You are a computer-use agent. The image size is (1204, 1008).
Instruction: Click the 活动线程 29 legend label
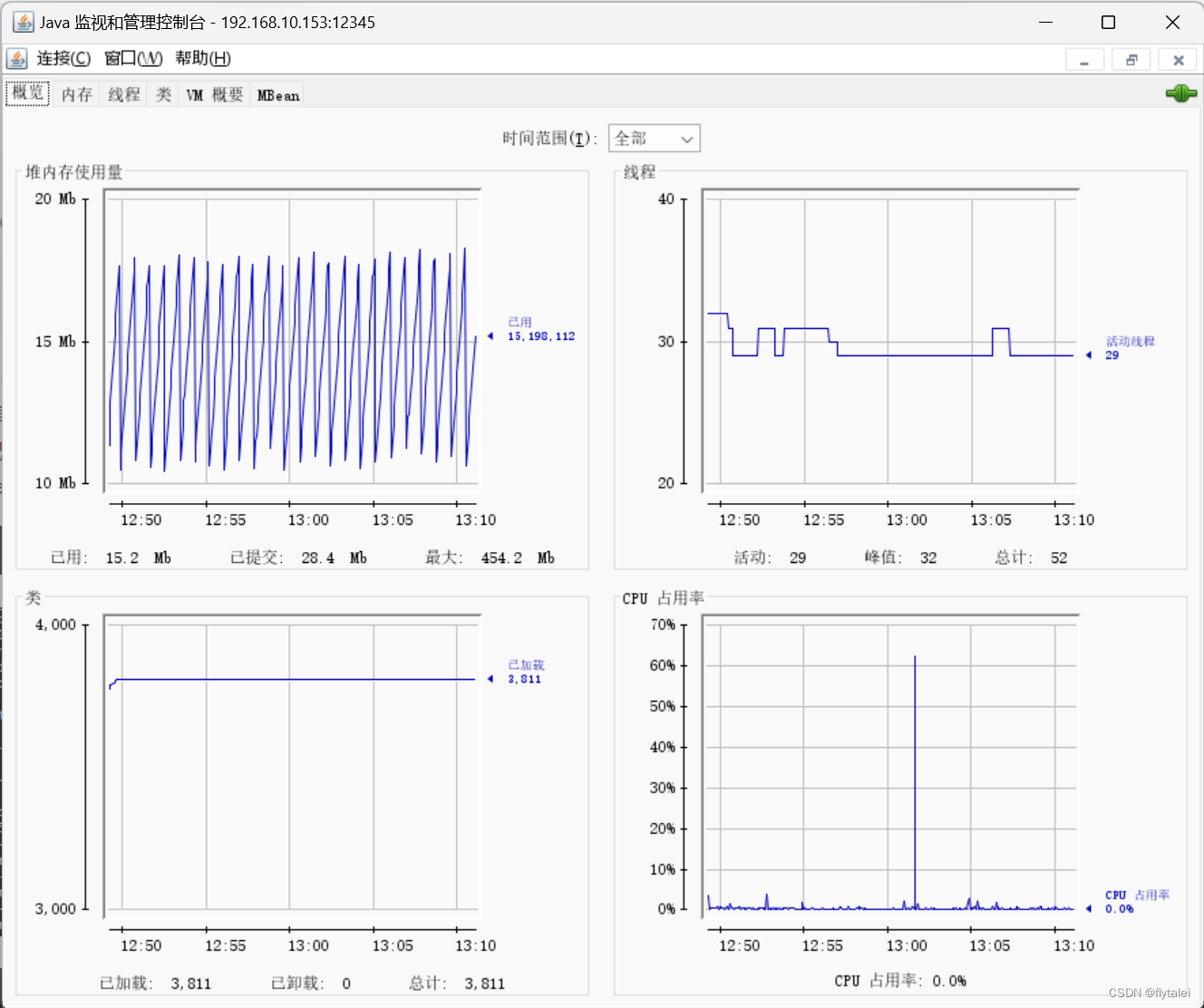[x=1130, y=348]
